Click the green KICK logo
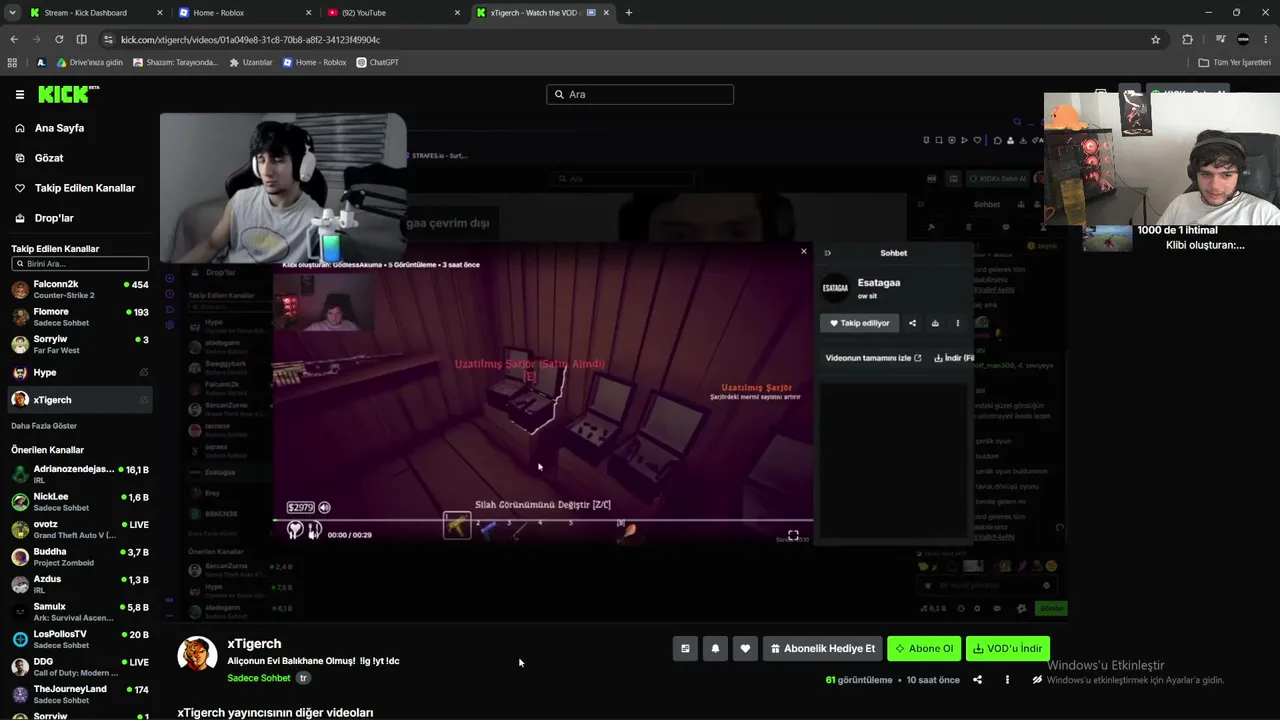This screenshot has height=720, width=1280. point(68,94)
